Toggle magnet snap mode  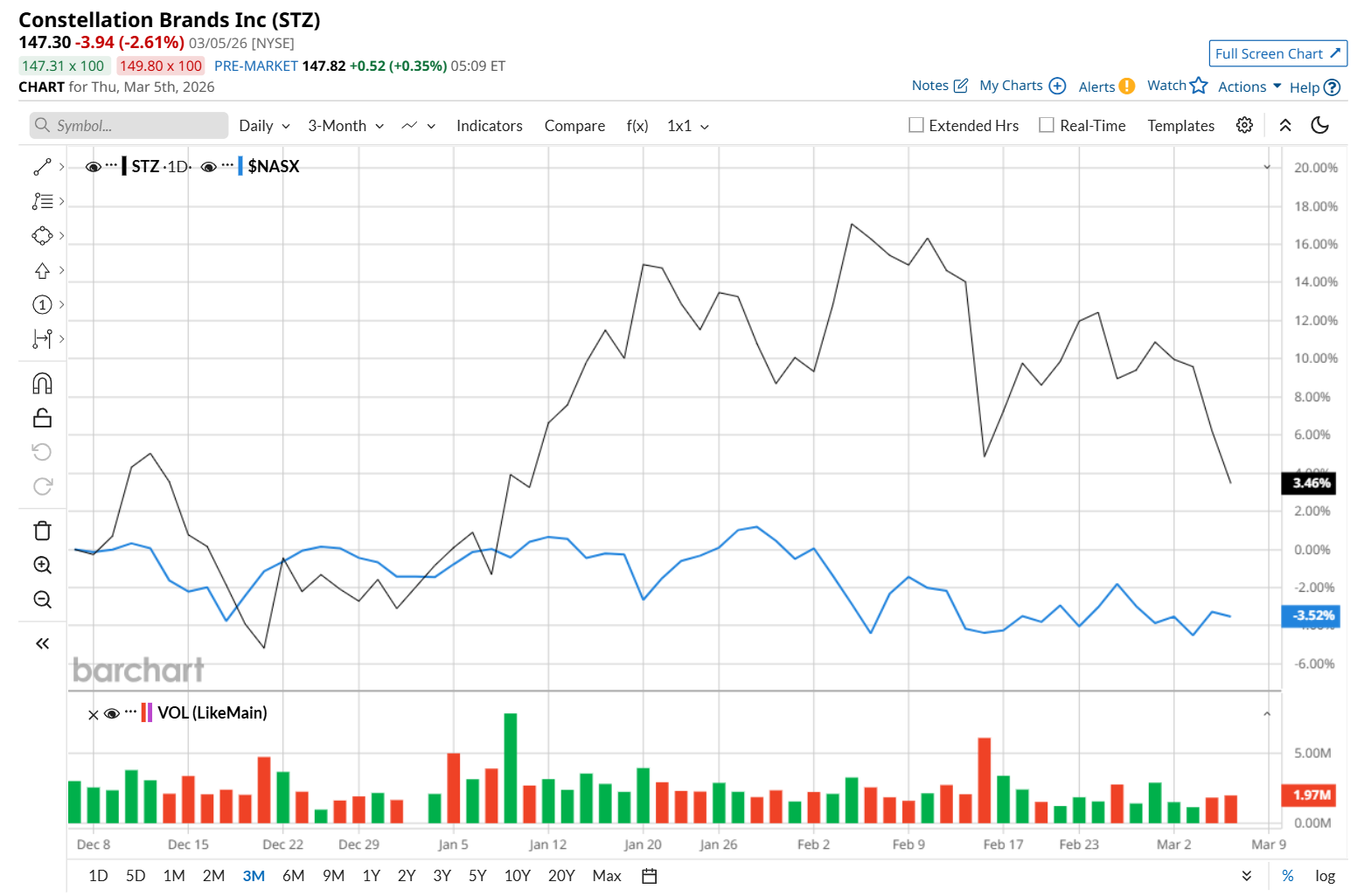(42, 384)
